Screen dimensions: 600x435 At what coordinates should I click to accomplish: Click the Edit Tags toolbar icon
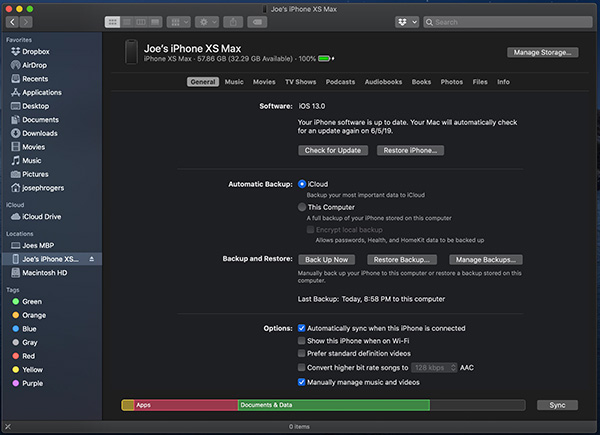(257, 22)
